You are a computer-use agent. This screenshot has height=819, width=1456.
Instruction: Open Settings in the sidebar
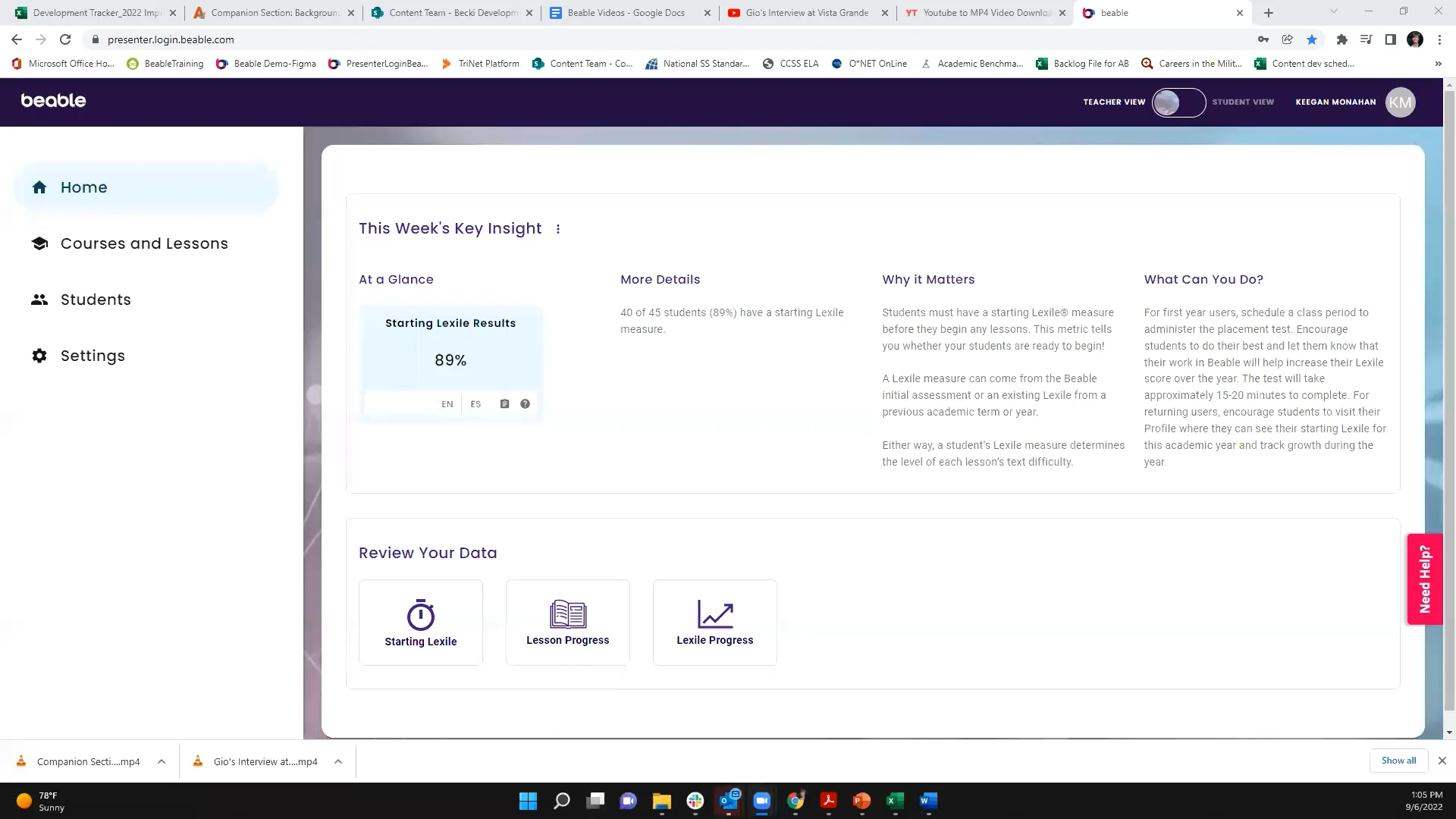point(77,356)
